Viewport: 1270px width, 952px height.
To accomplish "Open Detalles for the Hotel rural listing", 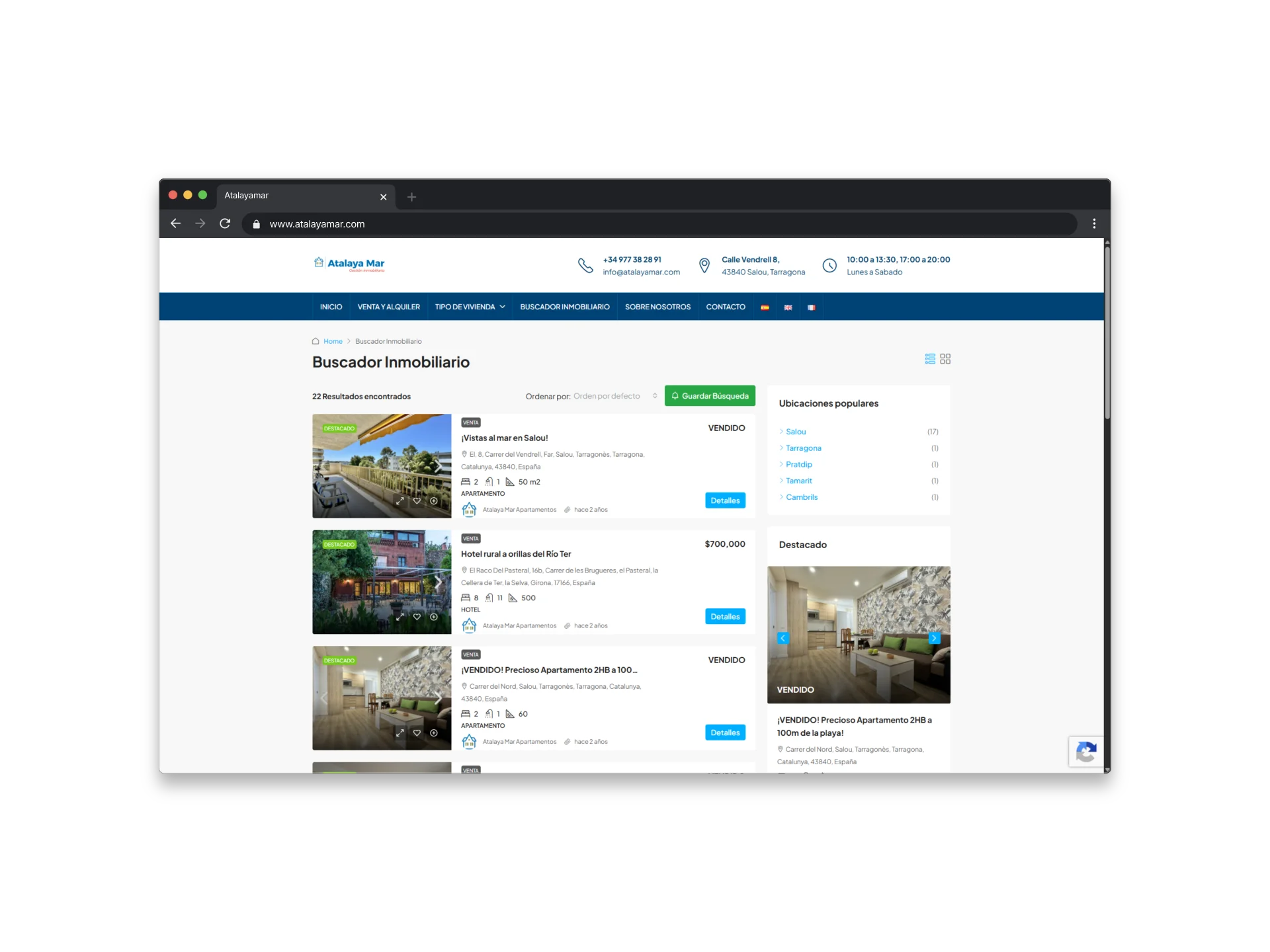I will coord(725,616).
